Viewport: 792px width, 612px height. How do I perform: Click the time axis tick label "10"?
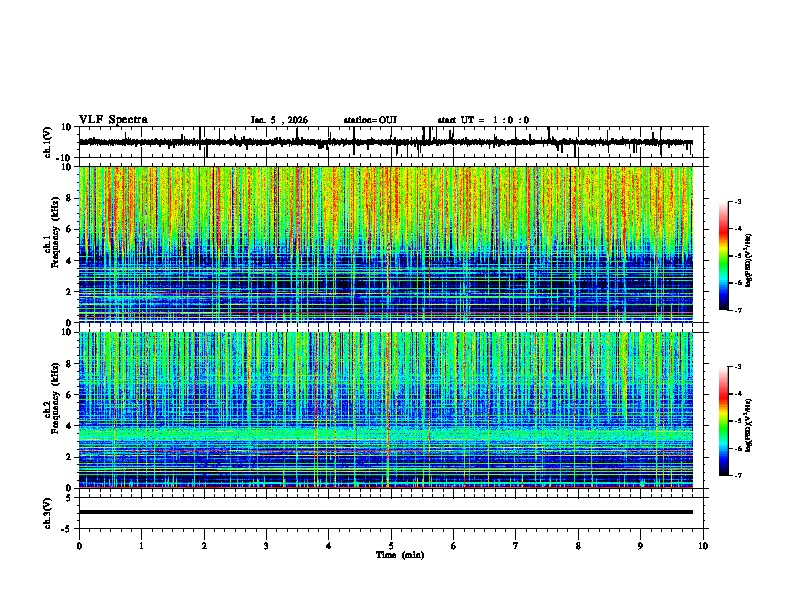pyautogui.click(x=703, y=546)
